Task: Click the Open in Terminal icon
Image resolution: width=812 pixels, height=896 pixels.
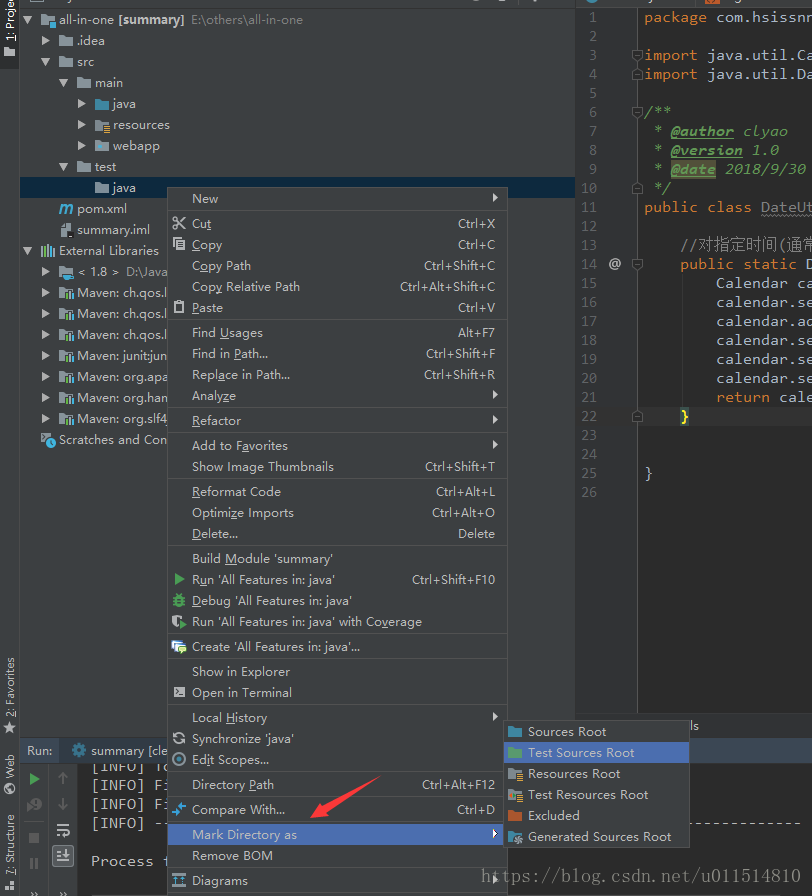Action: 179,693
